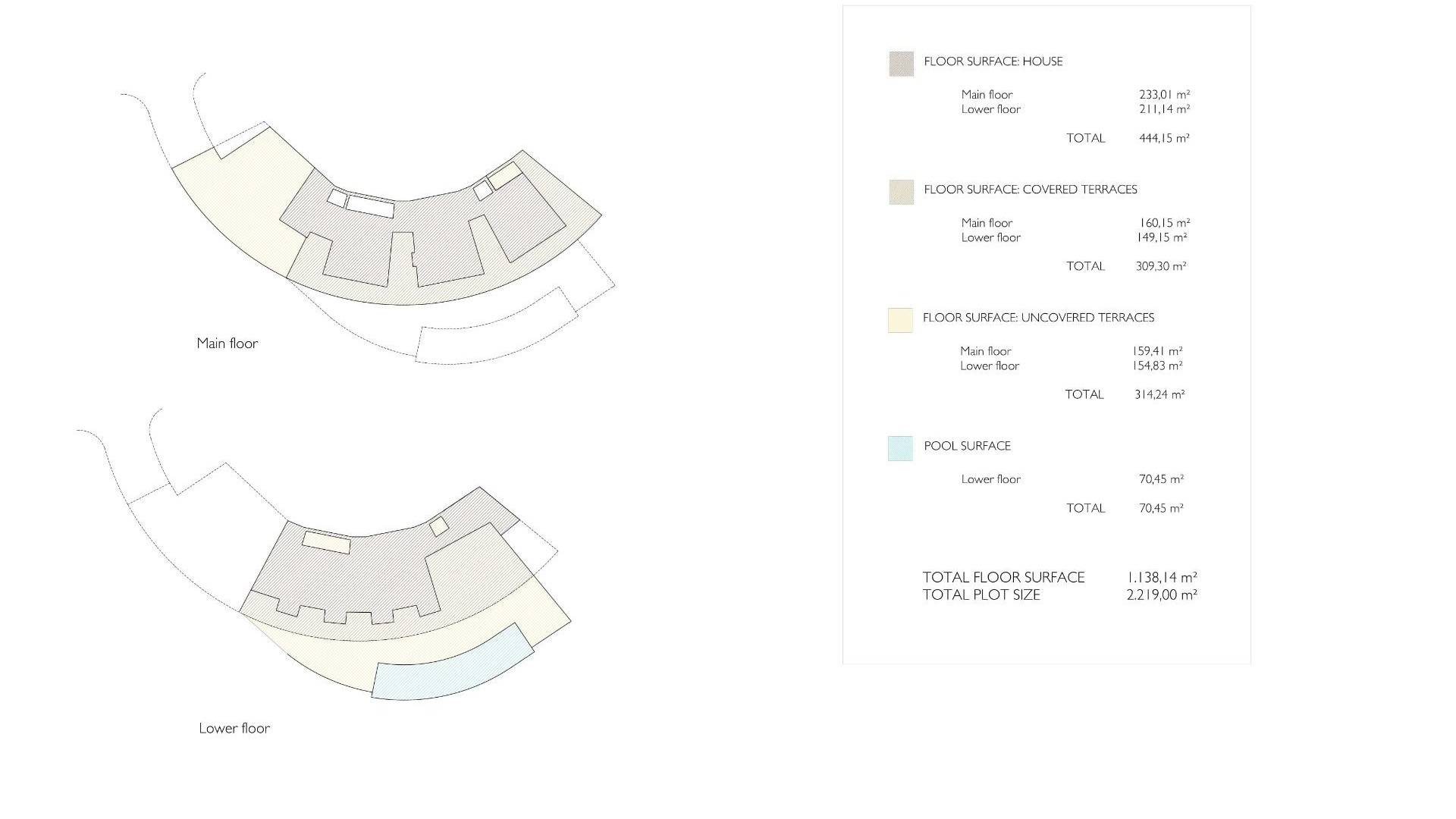Click the "FLOOR SURFACE: UNCOVERED TERRACES" heading
This screenshot has width=1456, height=819.
tap(1037, 318)
